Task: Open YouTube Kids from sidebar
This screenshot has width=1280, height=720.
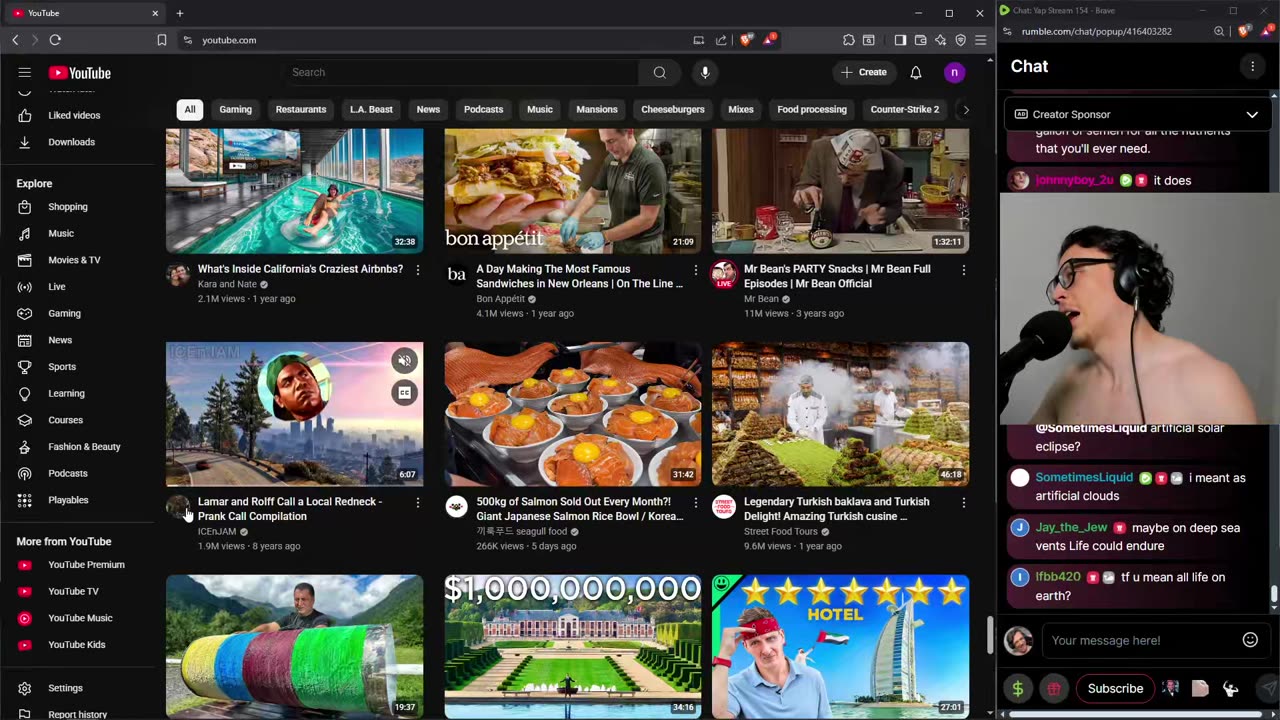Action: (x=76, y=645)
